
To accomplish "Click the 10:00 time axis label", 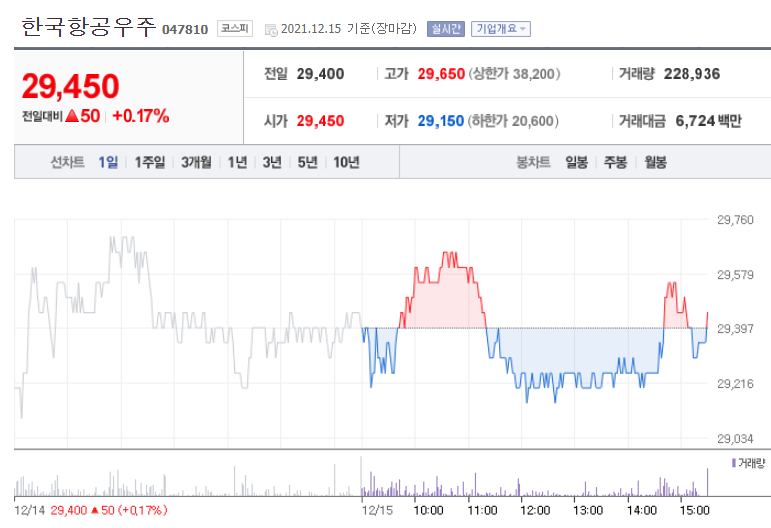I will [428, 510].
